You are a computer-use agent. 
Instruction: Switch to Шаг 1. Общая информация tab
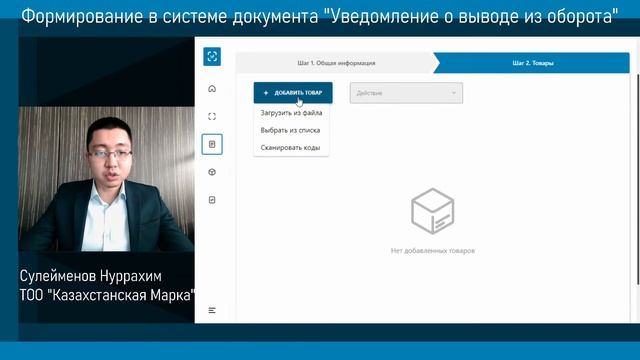pos(336,63)
